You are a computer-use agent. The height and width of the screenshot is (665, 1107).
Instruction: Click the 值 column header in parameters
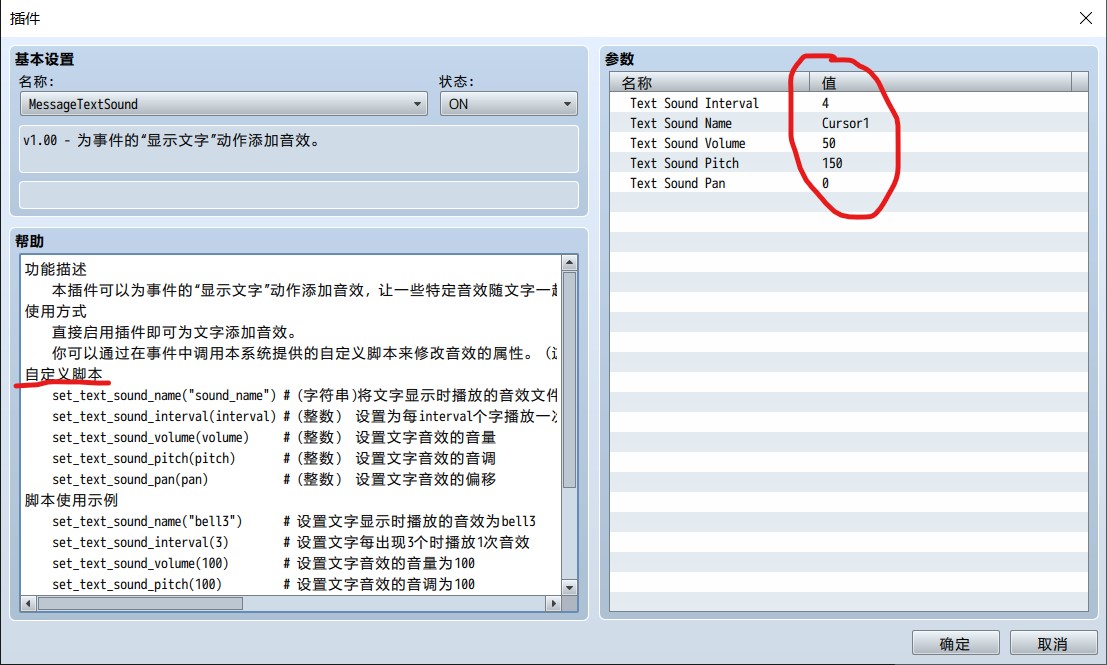940,83
